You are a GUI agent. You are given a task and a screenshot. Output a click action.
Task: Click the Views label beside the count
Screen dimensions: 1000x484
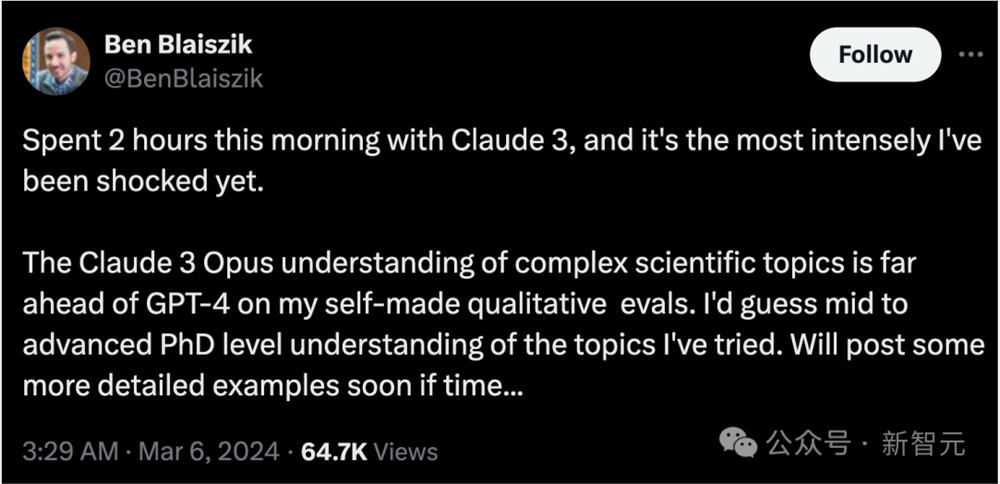(x=408, y=451)
